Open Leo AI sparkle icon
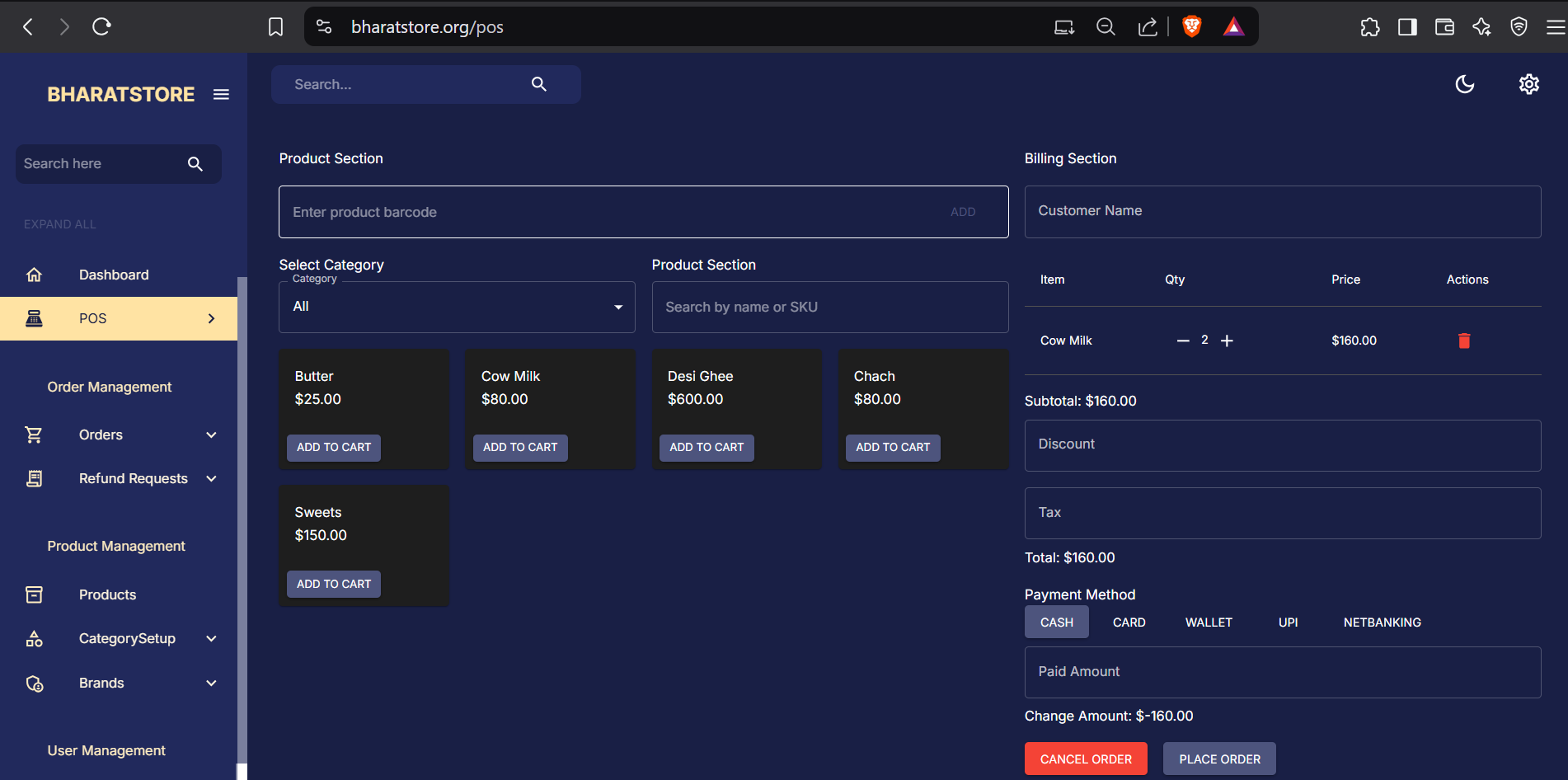The image size is (1568, 780). click(x=1481, y=27)
